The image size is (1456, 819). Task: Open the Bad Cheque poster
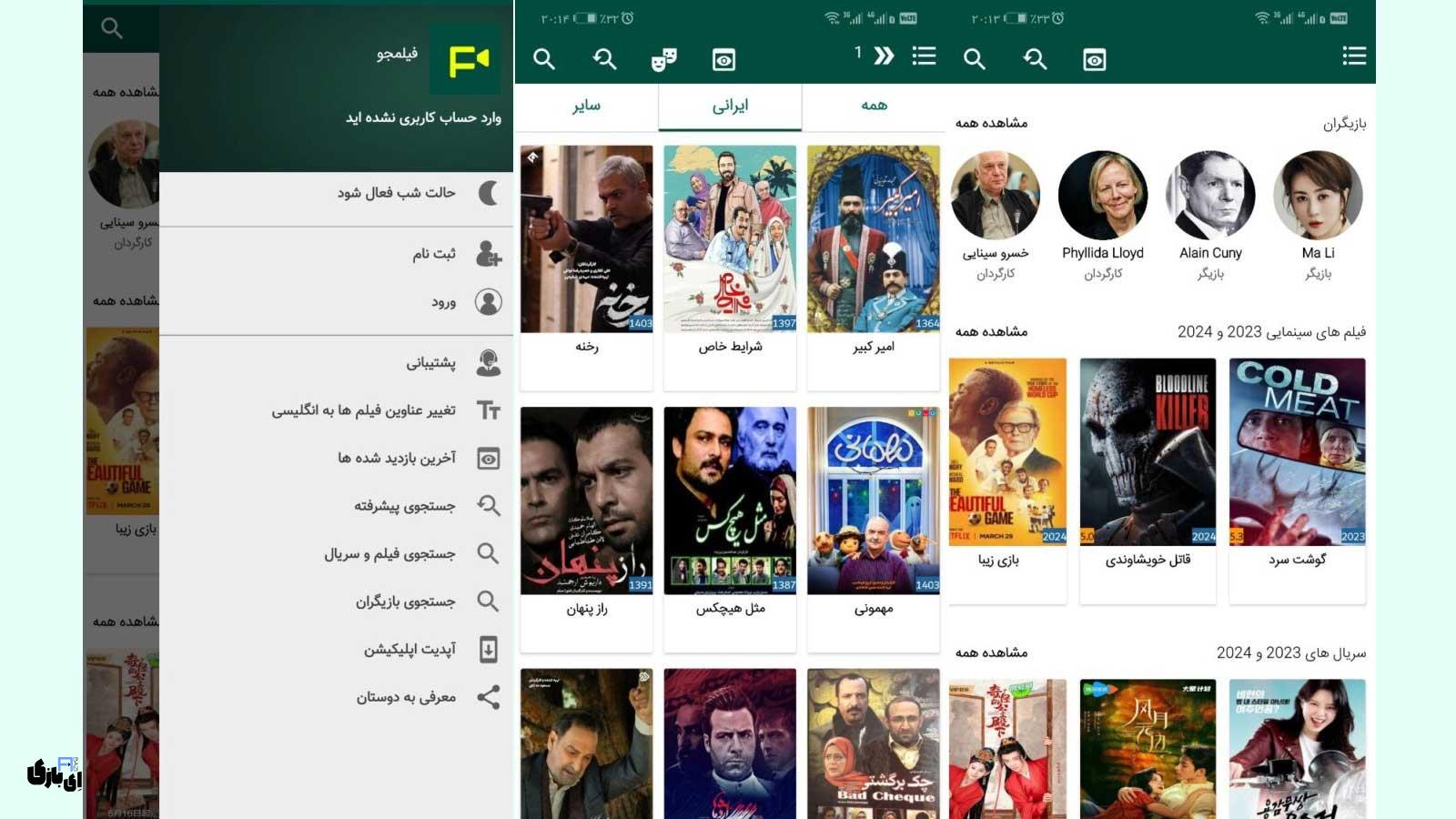(874, 743)
